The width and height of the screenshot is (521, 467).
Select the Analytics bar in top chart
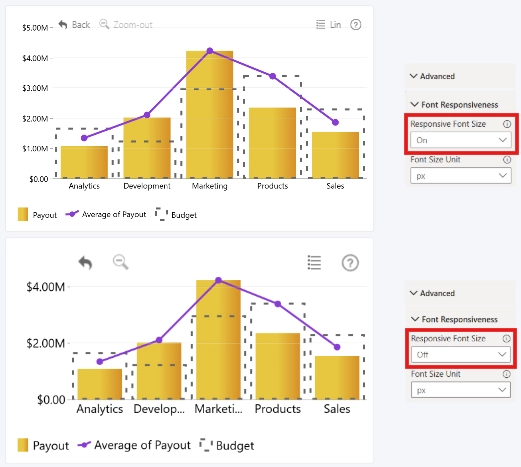[84, 162]
